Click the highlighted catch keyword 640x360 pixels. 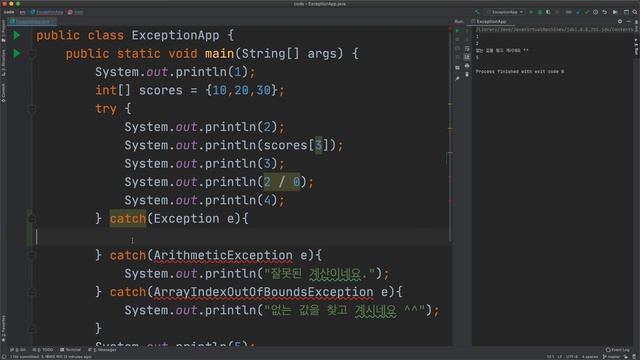click(x=128, y=219)
